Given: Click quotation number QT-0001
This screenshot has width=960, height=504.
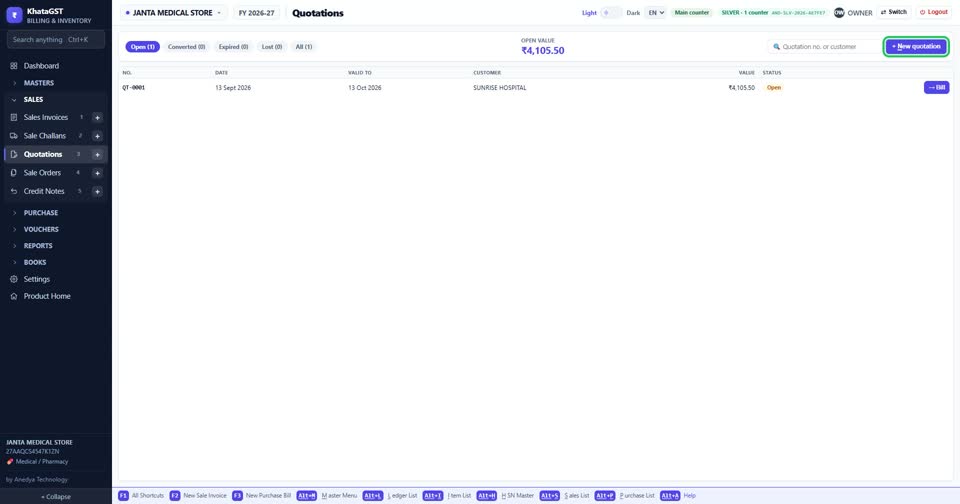Looking at the screenshot, I should [133, 88].
